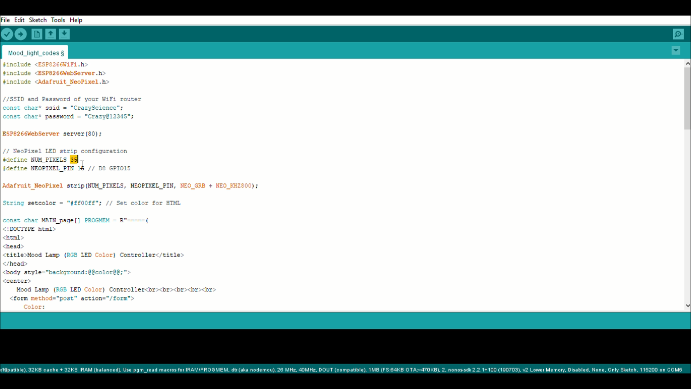Screen dimensions: 691x389
Task: Create a new sketch with New icon
Action: 37,34
